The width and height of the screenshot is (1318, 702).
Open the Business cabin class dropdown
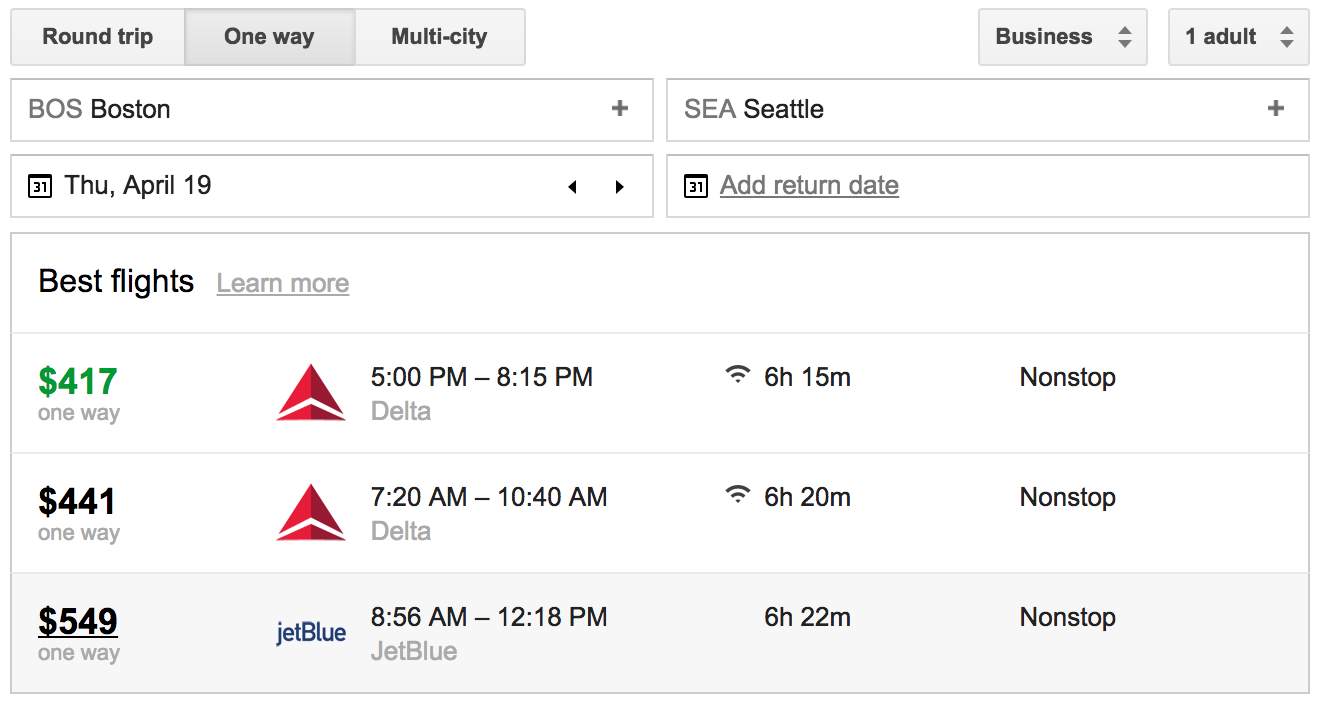(x=1062, y=38)
